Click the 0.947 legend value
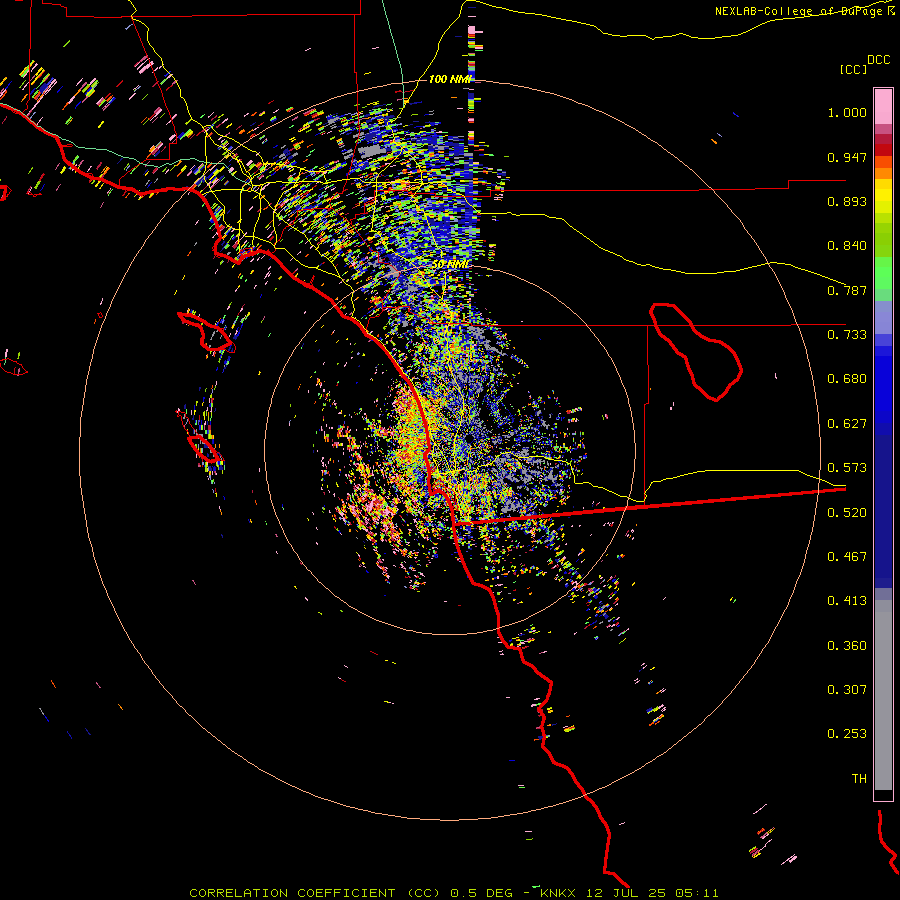The width and height of the screenshot is (900, 900). 847,157
